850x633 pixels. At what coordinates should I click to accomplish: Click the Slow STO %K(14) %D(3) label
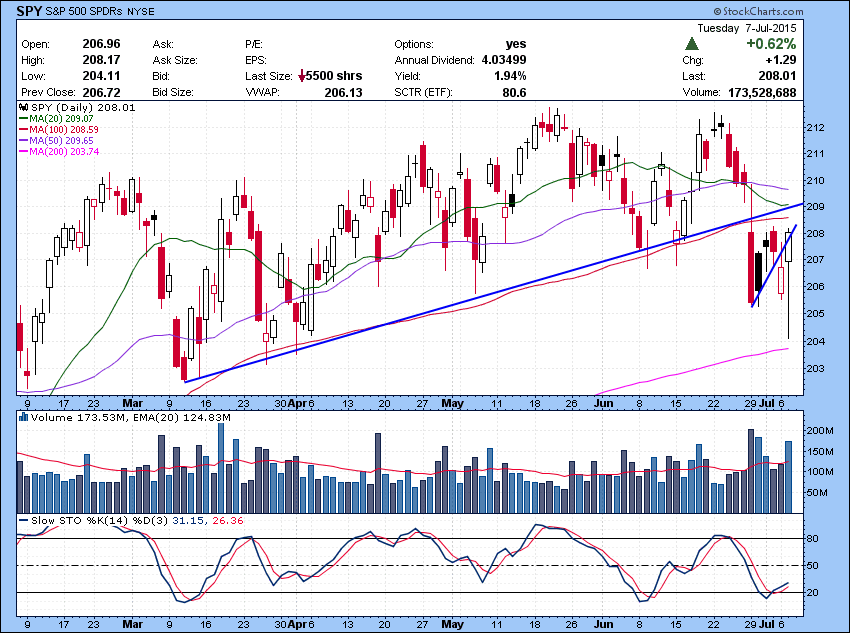click(99, 520)
